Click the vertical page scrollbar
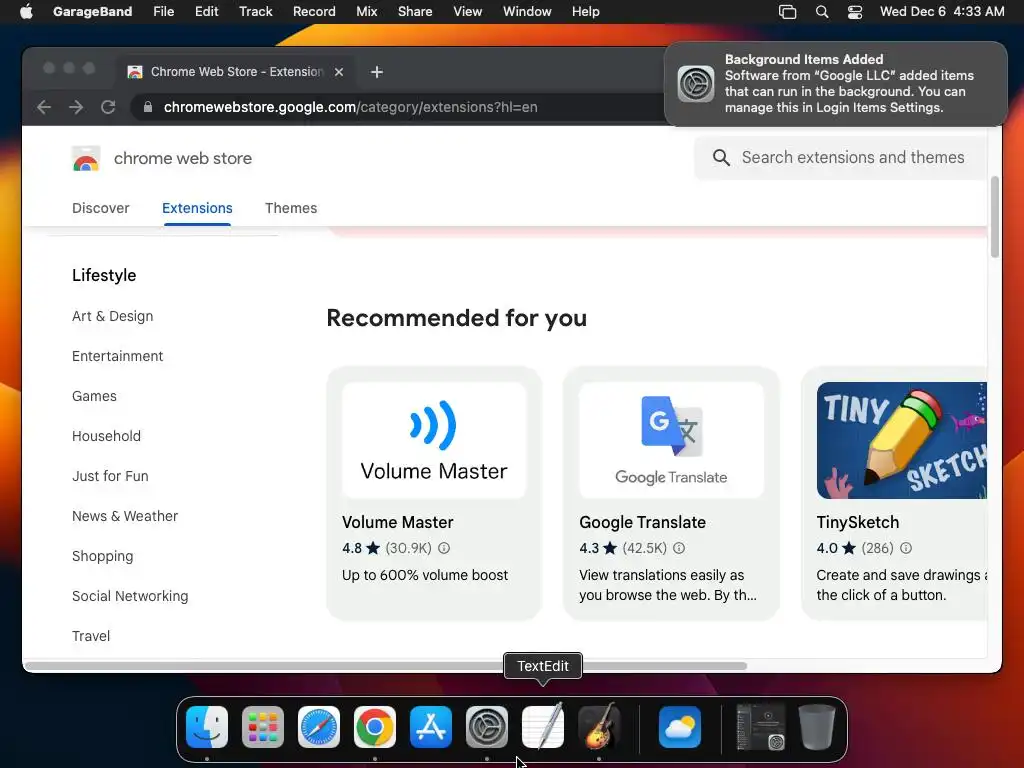The height and width of the screenshot is (768, 1024). 995,217
